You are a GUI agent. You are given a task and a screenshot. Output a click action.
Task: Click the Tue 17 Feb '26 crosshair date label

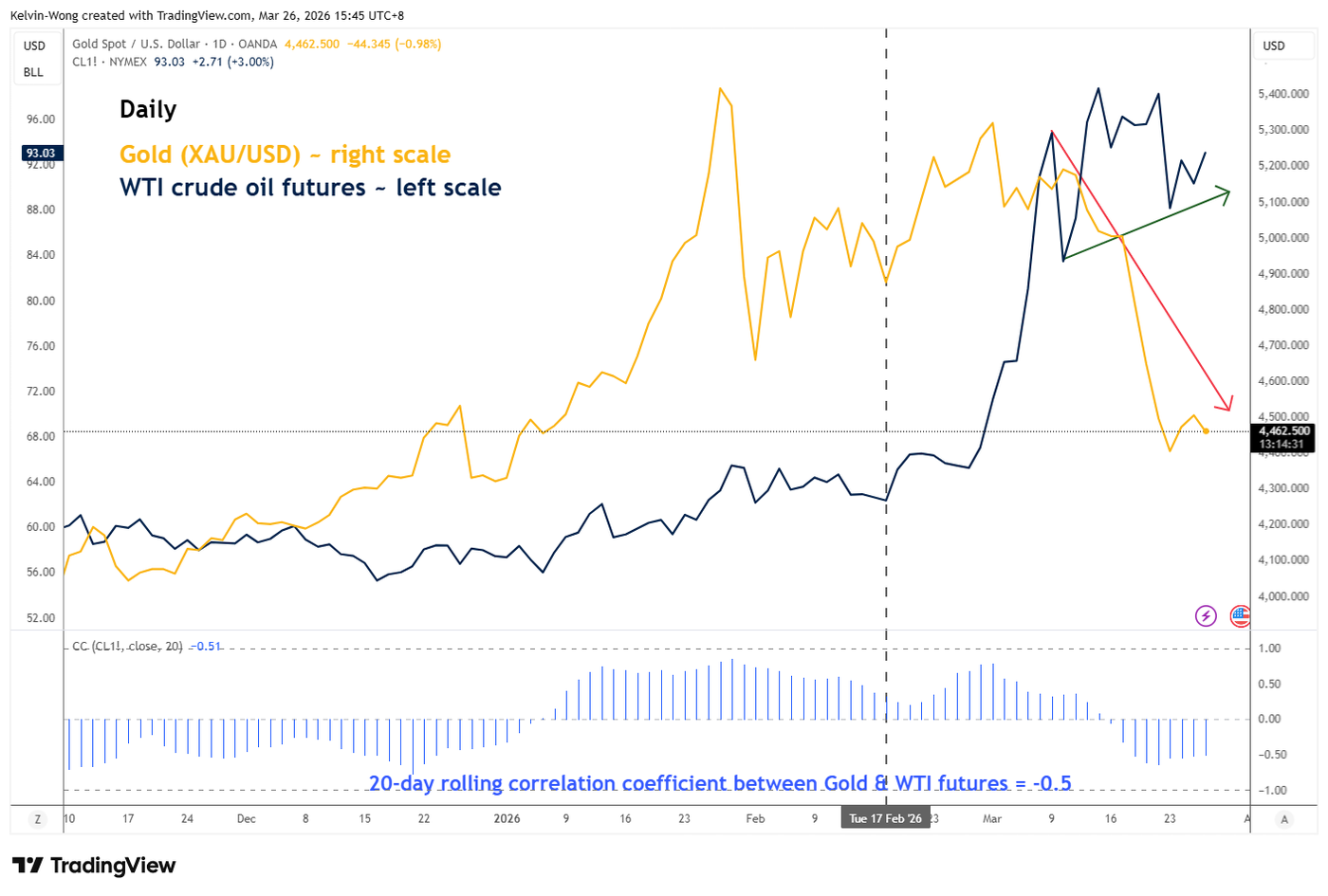(x=886, y=817)
